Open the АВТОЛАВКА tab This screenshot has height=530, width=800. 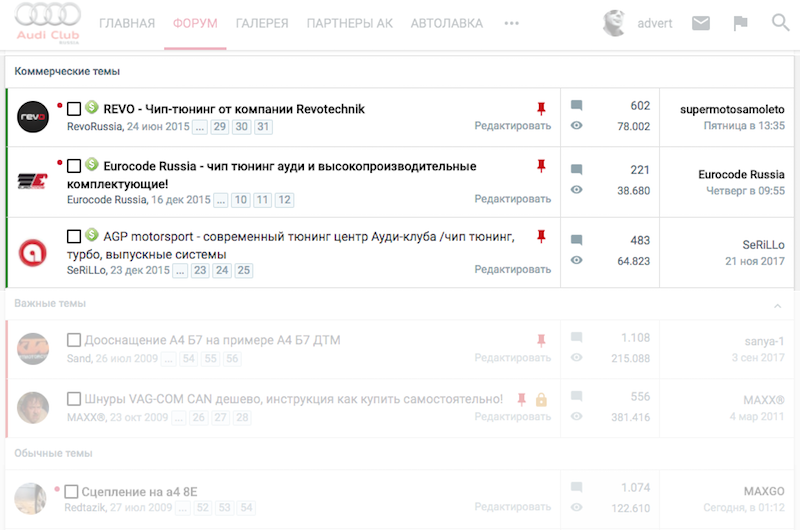[x=447, y=23]
